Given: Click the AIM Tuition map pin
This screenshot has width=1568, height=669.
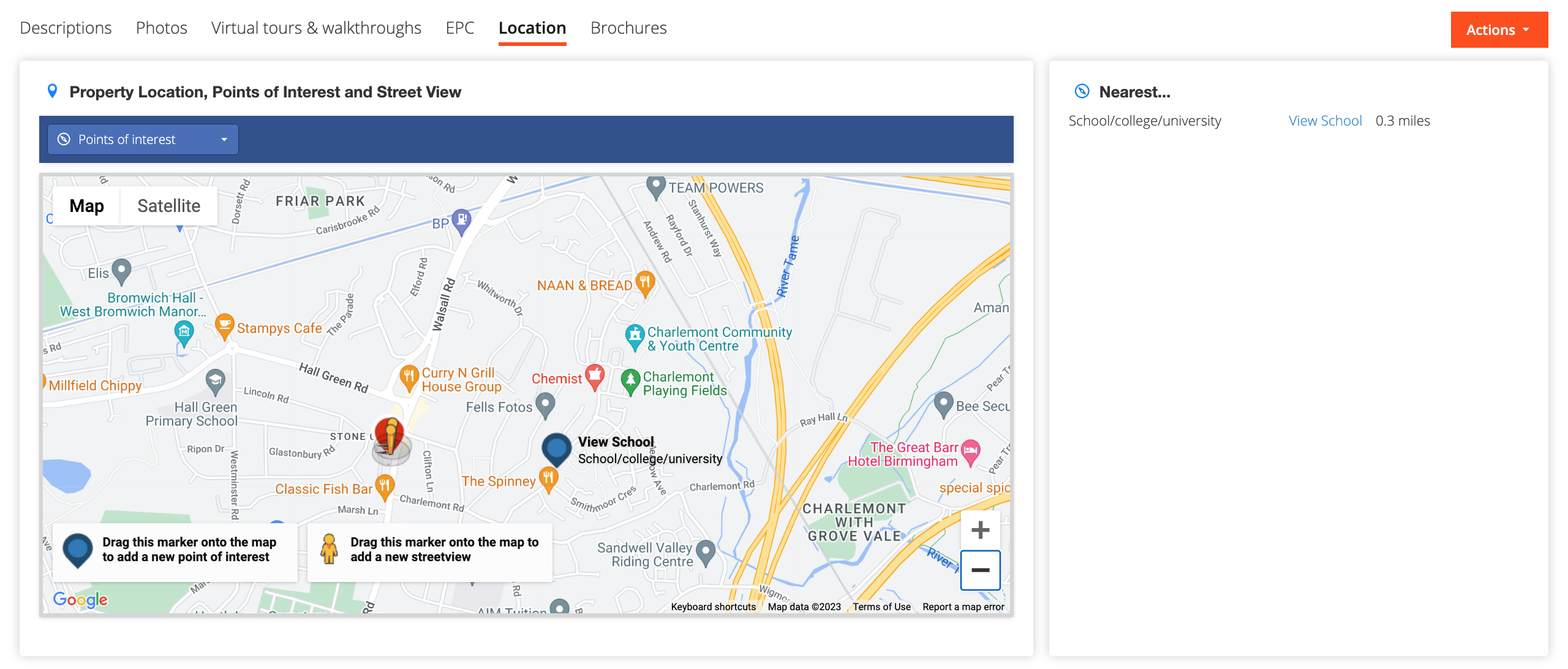Looking at the screenshot, I should point(559,607).
